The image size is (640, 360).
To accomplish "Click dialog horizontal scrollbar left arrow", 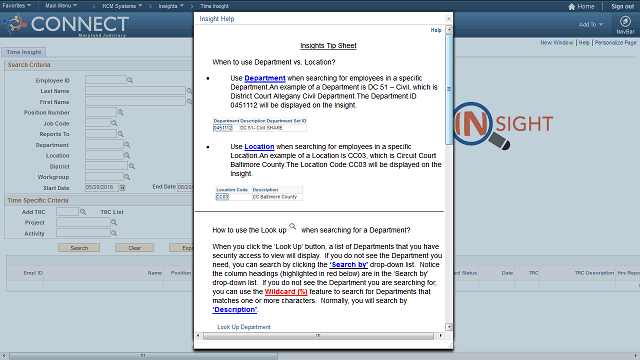I will [x=198, y=336].
